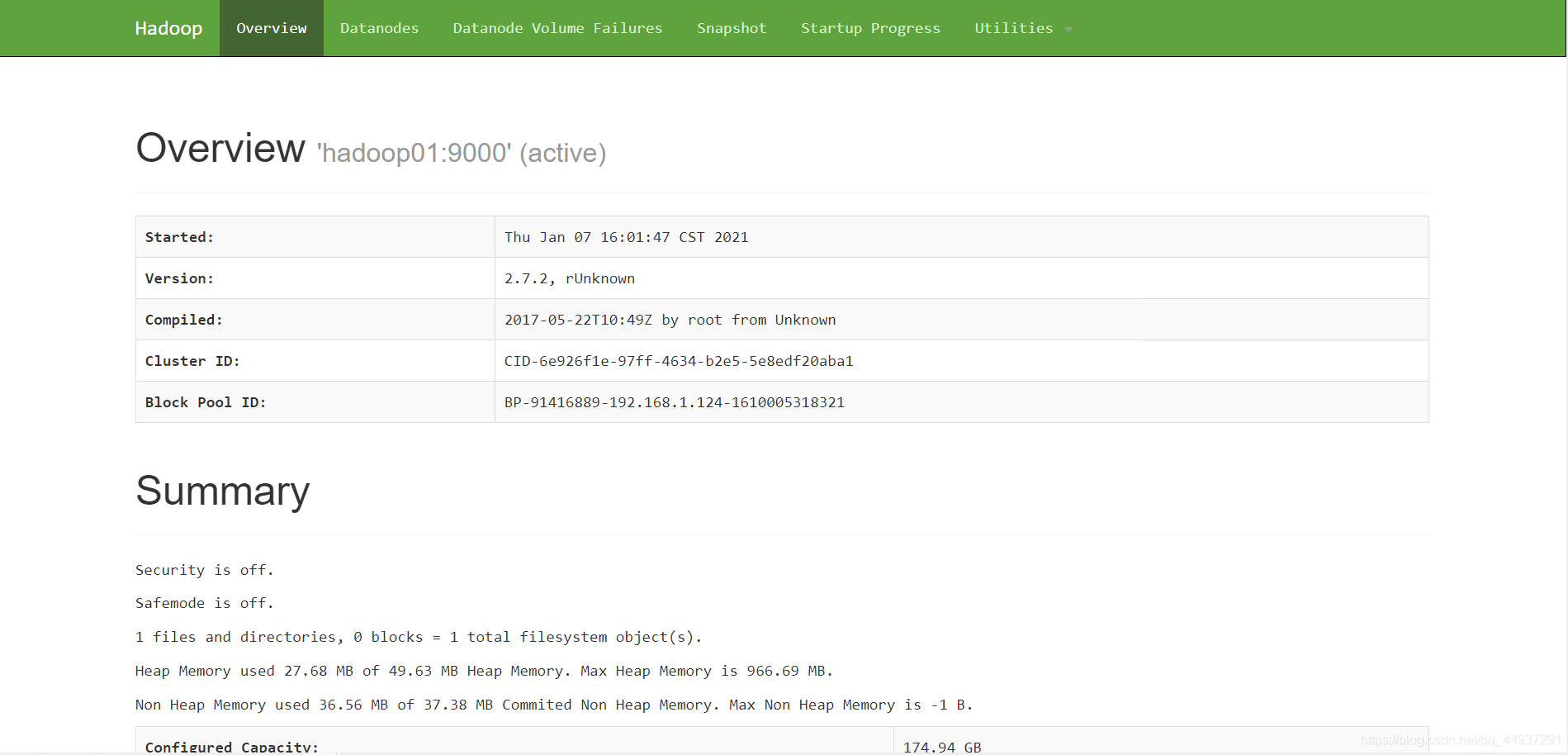Click the Heap Memory used line
This screenshot has width=1568, height=755.
[484, 671]
